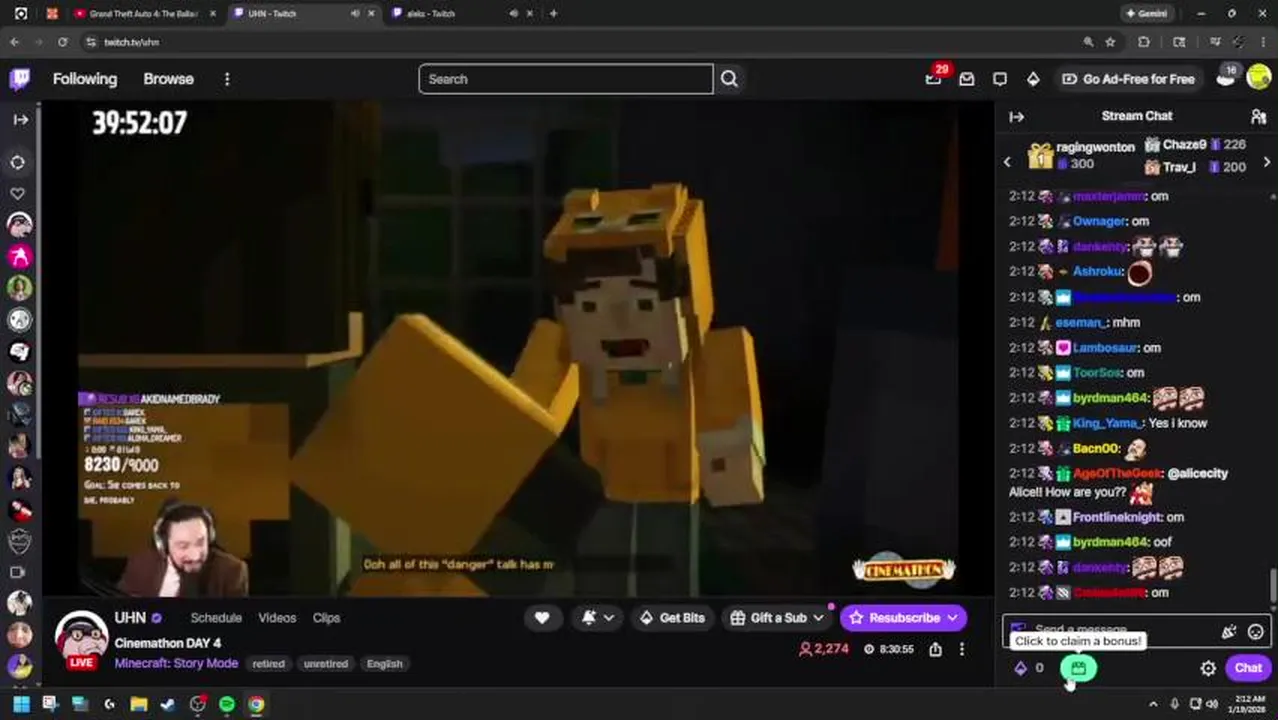Click the unretired stream tag
Image resolution: width=1278 pixels, height=720 pixels.
[325, 664]
